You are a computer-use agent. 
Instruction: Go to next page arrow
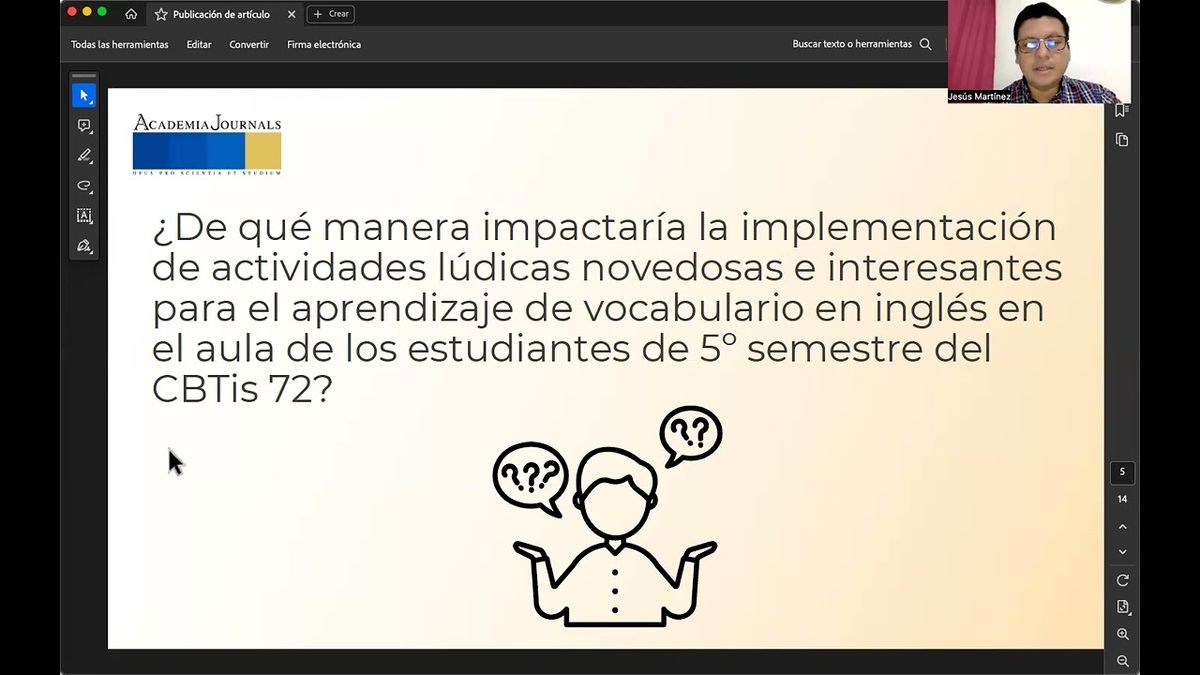[1122, 552]
